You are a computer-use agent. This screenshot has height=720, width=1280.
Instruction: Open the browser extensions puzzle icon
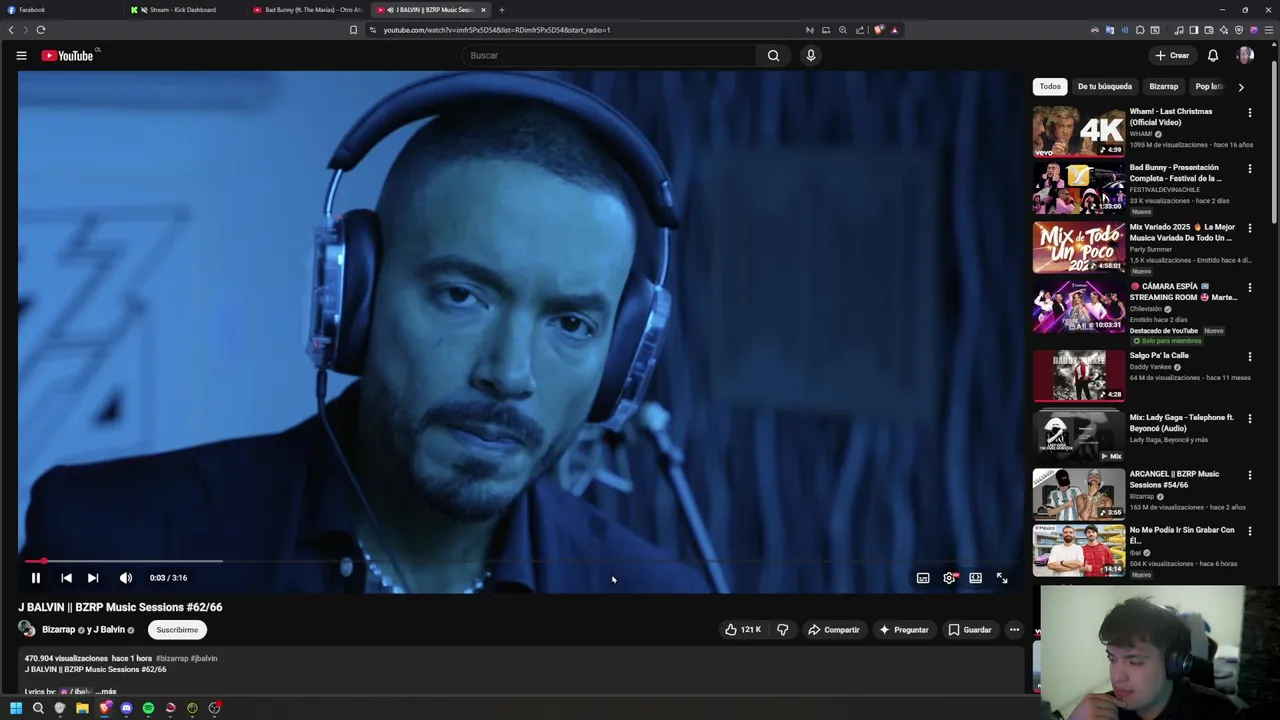[x=1140, y=30]
